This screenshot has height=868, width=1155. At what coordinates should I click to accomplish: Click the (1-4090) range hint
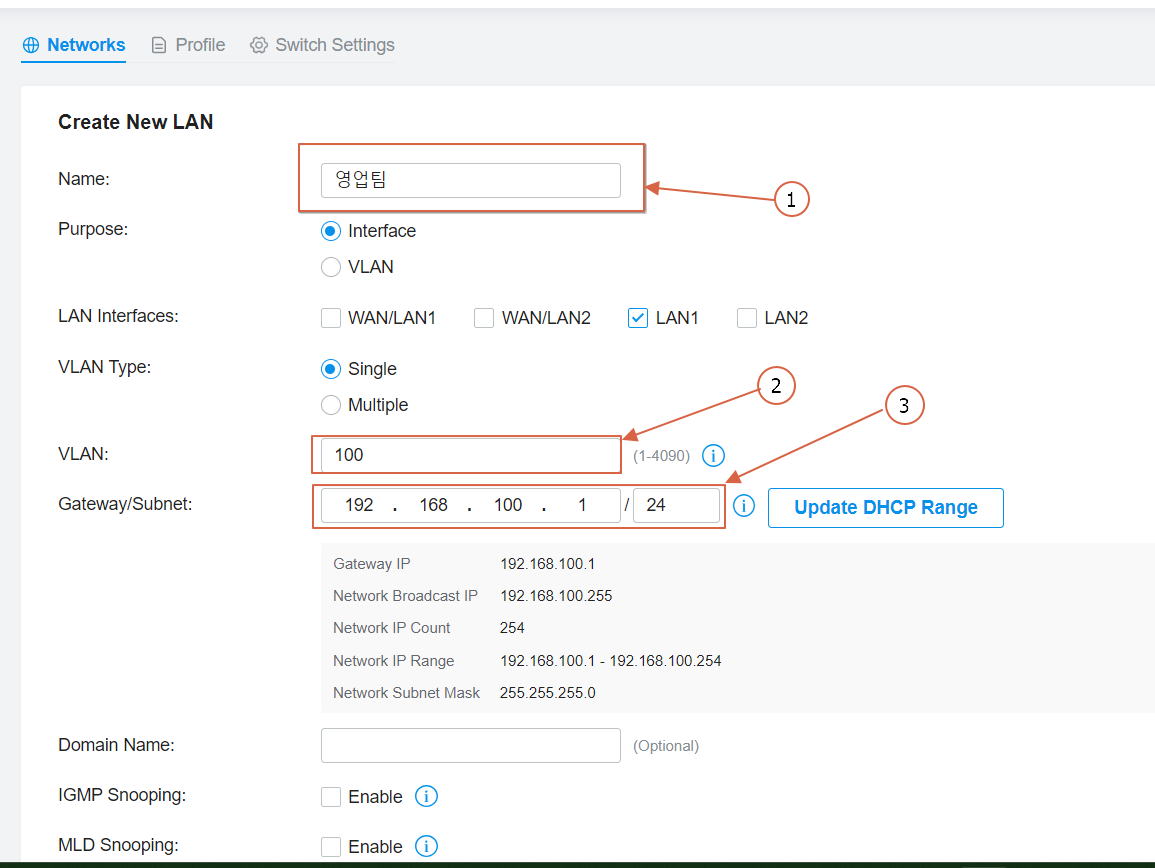[661, 455]
